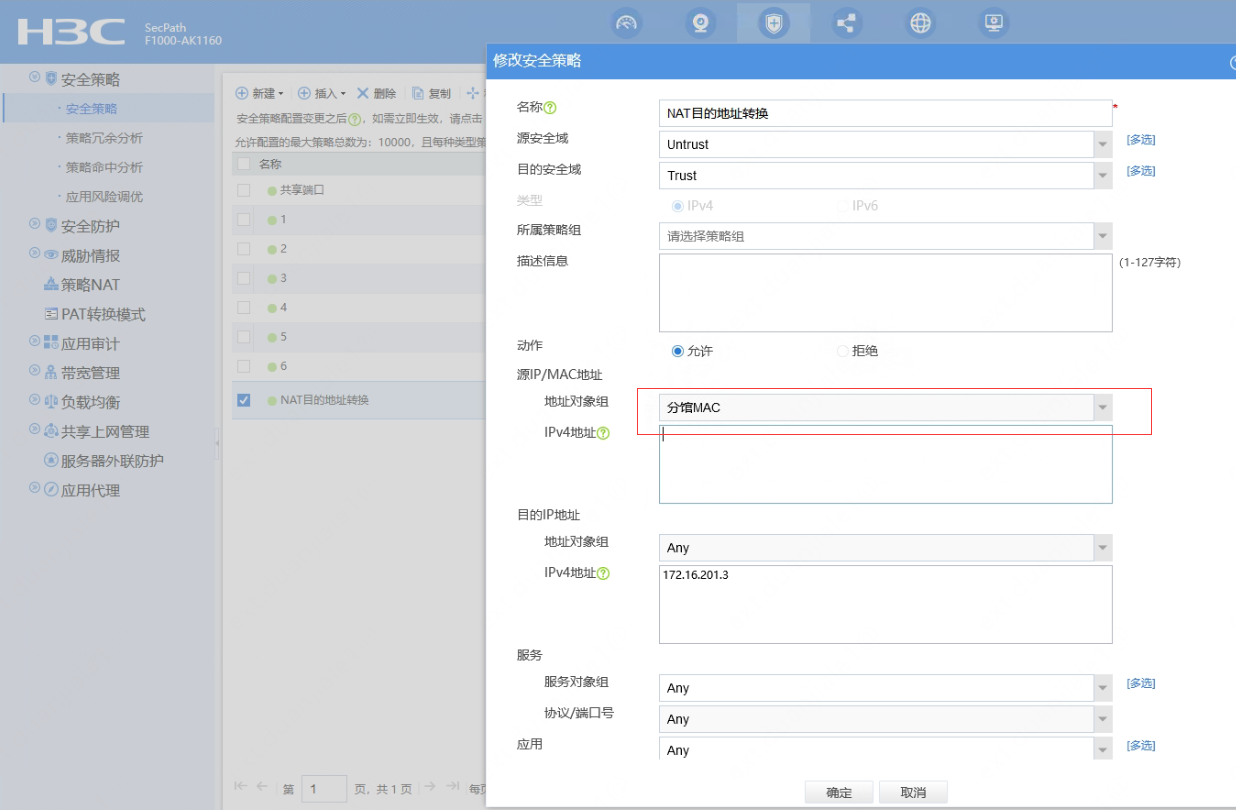Click the 服务器外联防护 sidebar icon
Screen dimensions: 1236x810
(x=51, y=461)
